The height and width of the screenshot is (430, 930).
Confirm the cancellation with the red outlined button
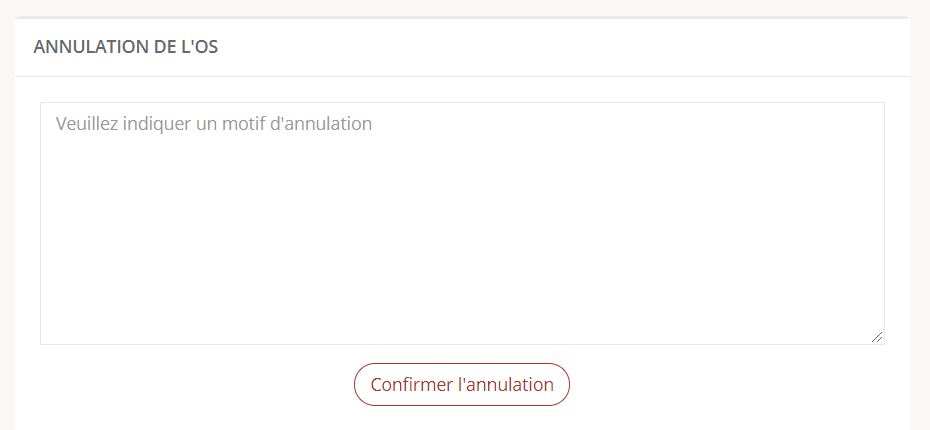pos(462,384)
